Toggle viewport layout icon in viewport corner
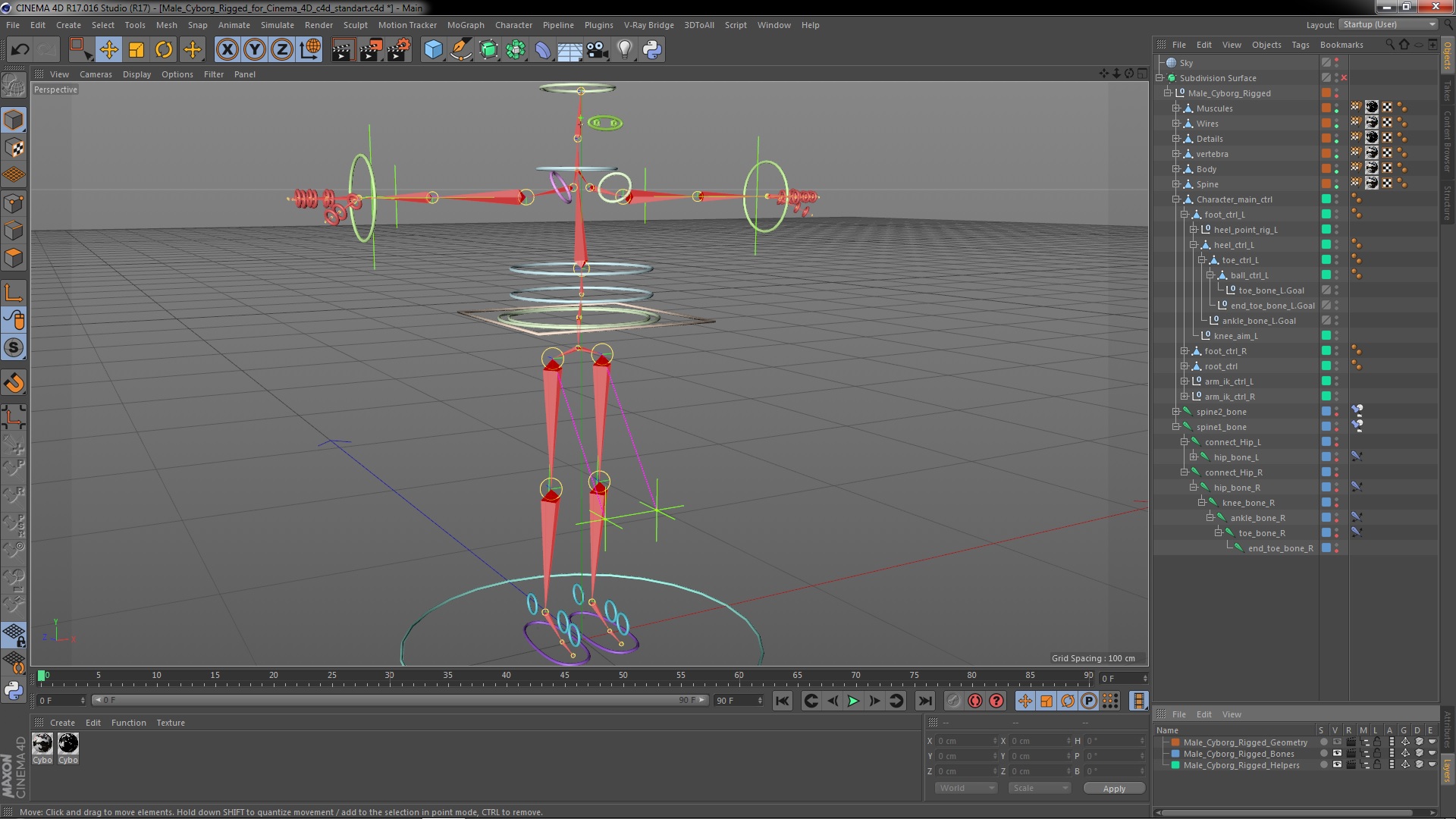Screen dimensions: 1456x819 tap(1142, 74)
